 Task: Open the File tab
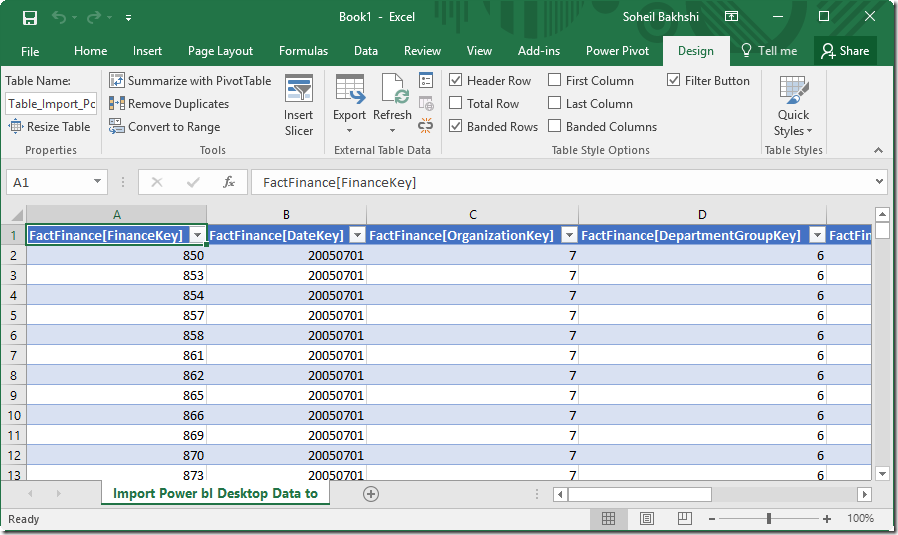point(30,51)
